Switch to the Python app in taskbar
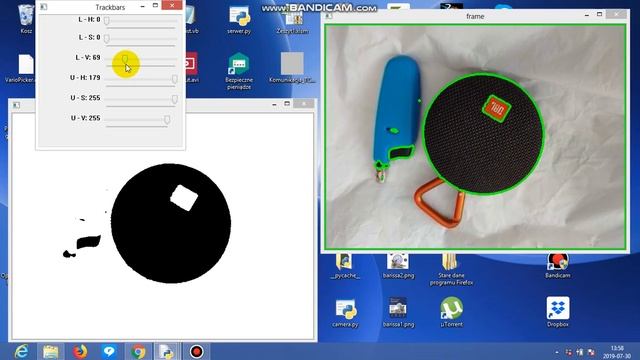The height and width of the screenshot is (360, 640). coord(167,351)
